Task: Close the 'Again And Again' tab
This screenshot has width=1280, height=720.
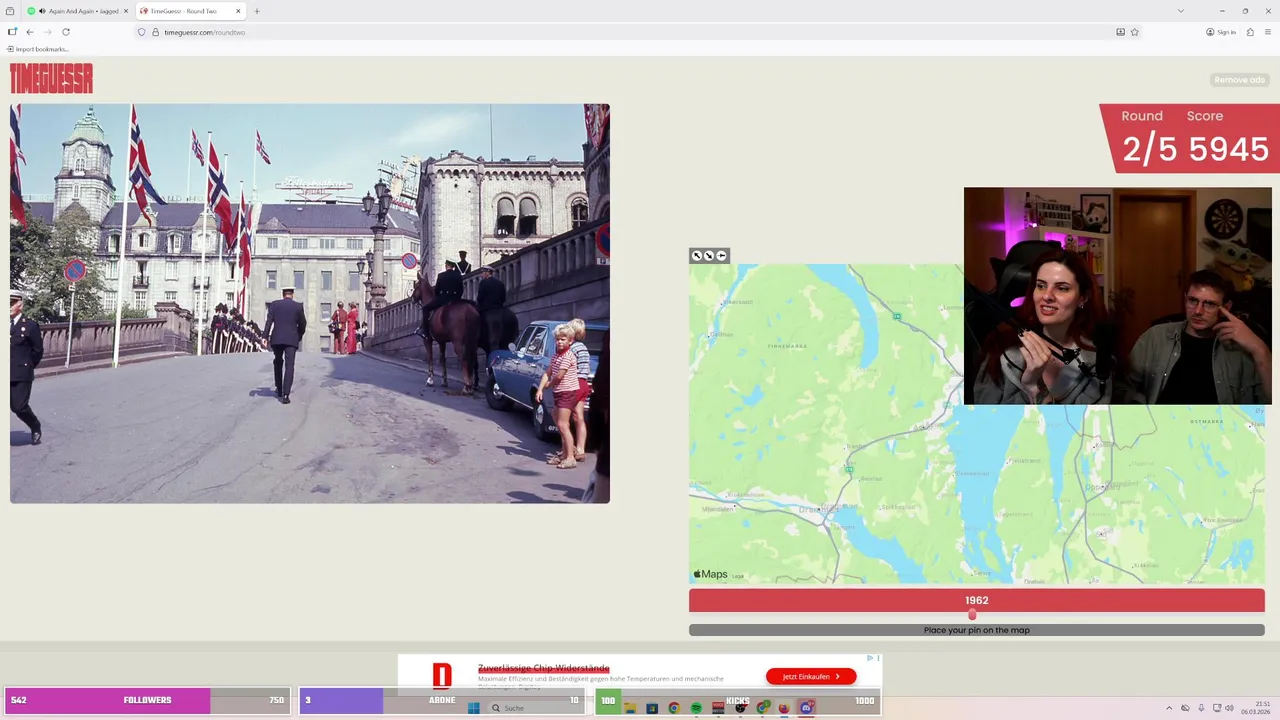Action: pyautogui.click(x=126, y=11)
